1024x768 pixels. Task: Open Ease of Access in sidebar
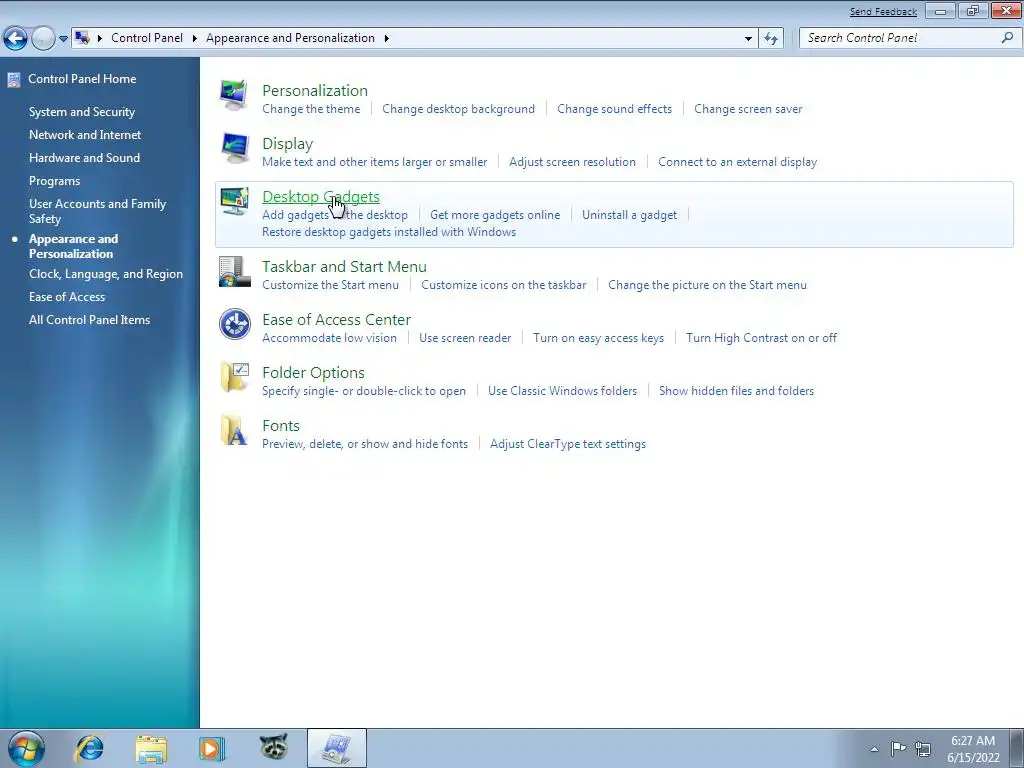coord(67,296)
